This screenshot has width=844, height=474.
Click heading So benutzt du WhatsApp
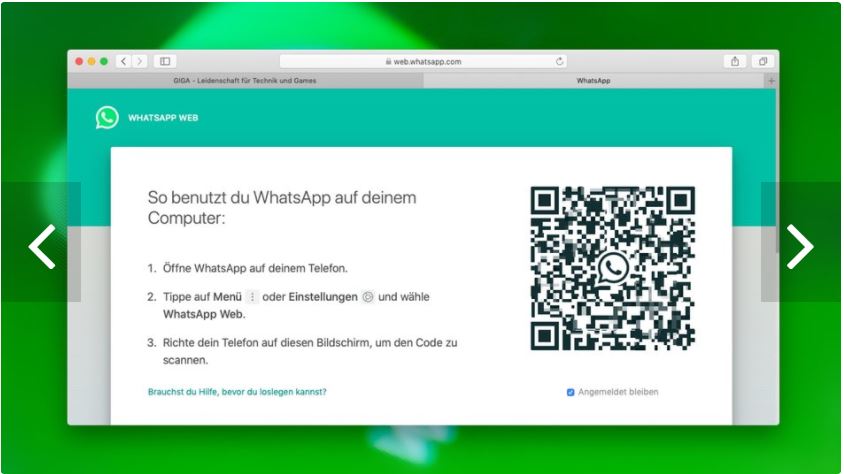[x=282, y=208]
